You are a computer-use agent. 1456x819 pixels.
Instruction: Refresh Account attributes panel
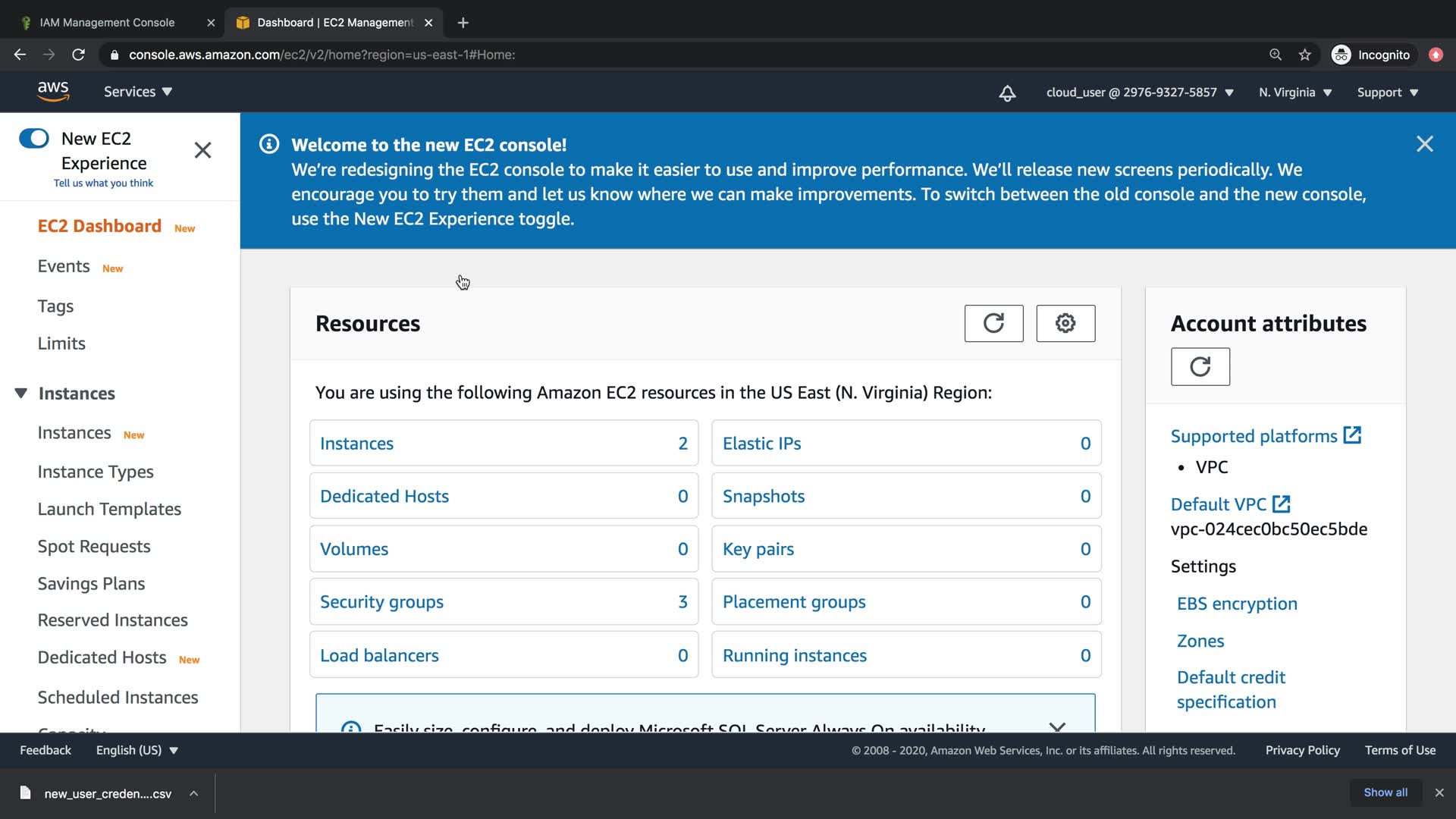click(x=1200, y=367)
